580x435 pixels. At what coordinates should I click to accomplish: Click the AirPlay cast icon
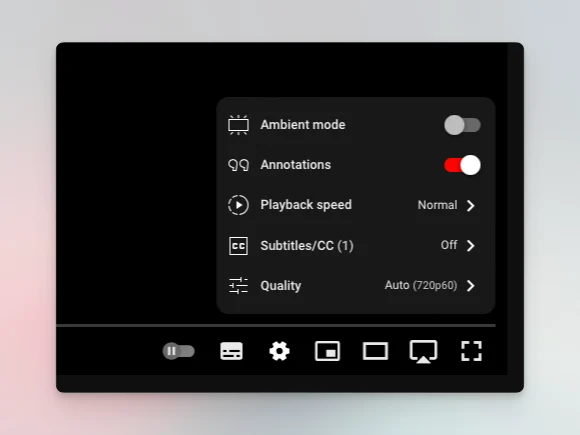coord(424,352)
